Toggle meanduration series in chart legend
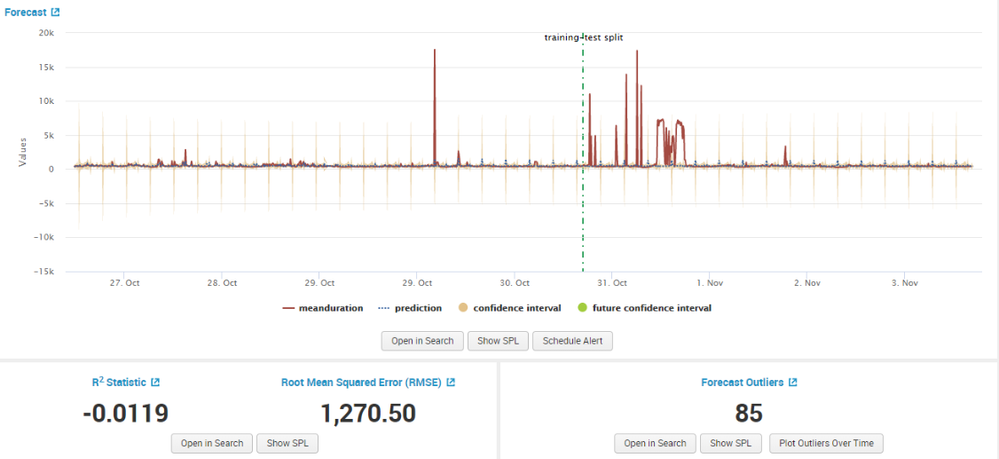The height and width of the screenshot is (459, 999). click(x=322, y=308)
